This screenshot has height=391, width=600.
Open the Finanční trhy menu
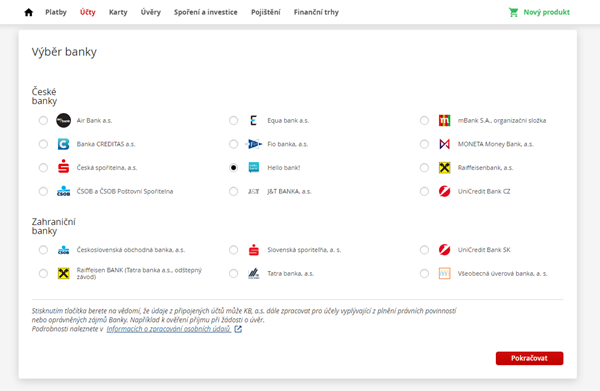coord(316,12)
